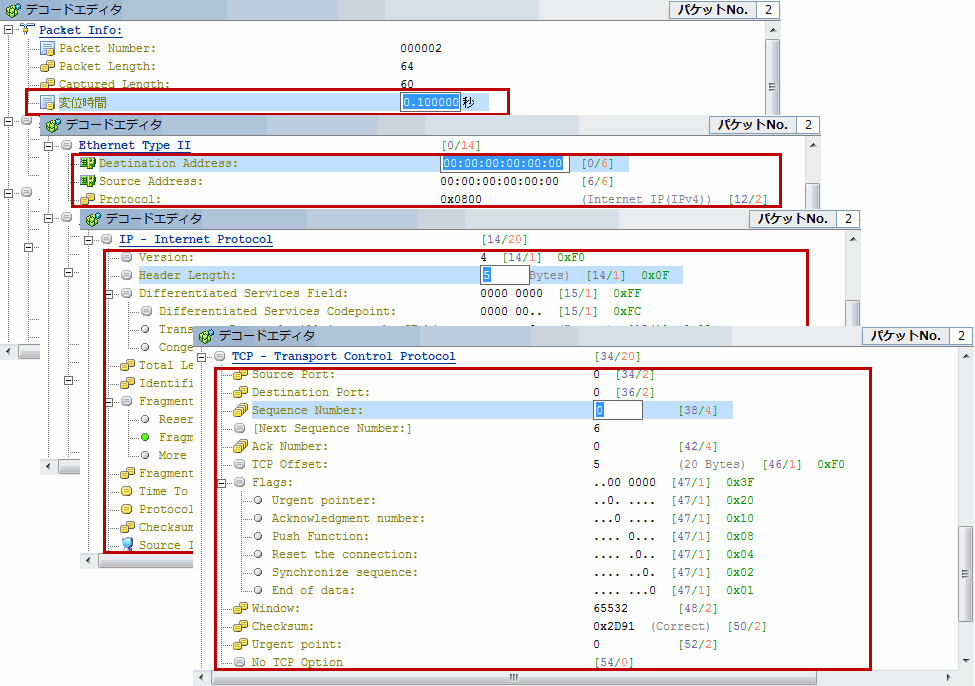Collapse the Ethernet Type II node
Viewport: 975px width, 686px height.
click(x=49, y=147)
